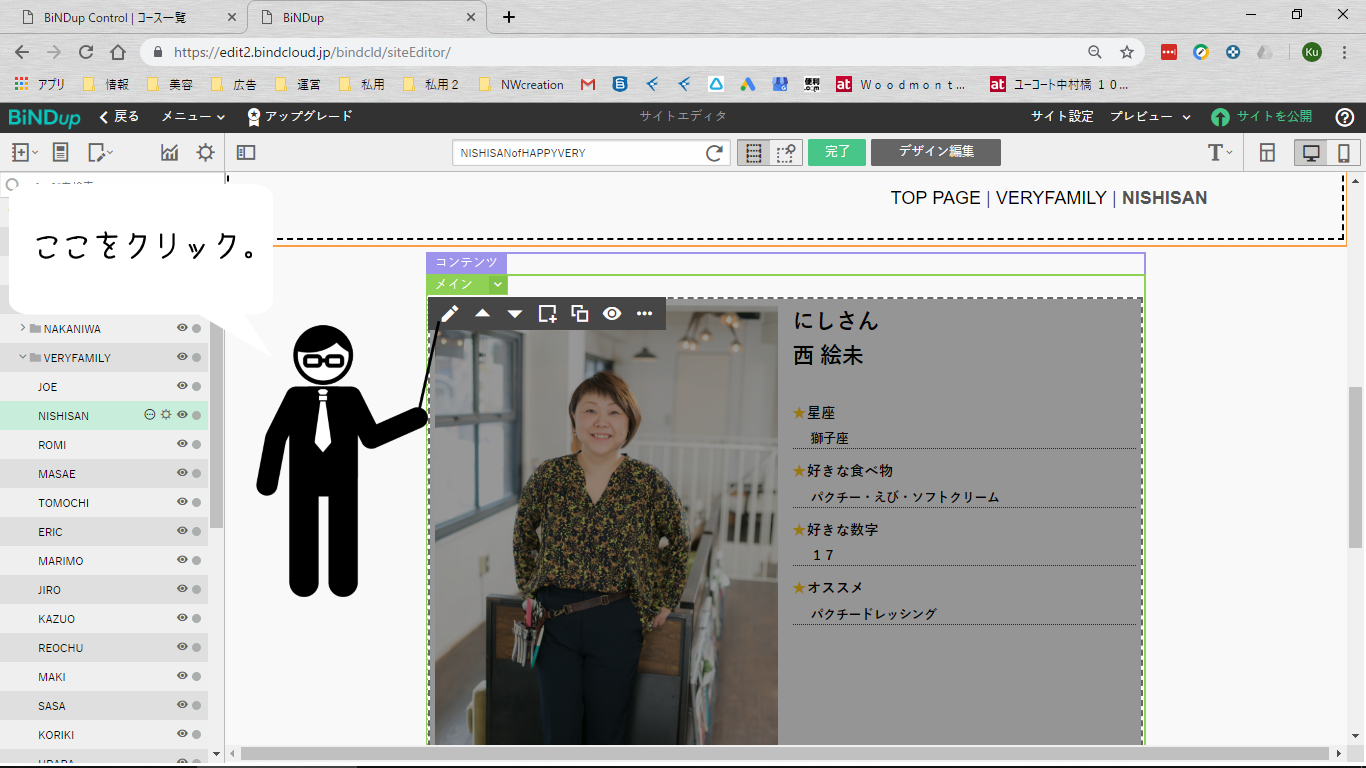1366x768 pixels.
Task: Open the help question mark icon
Action: tap(1345, 117)
